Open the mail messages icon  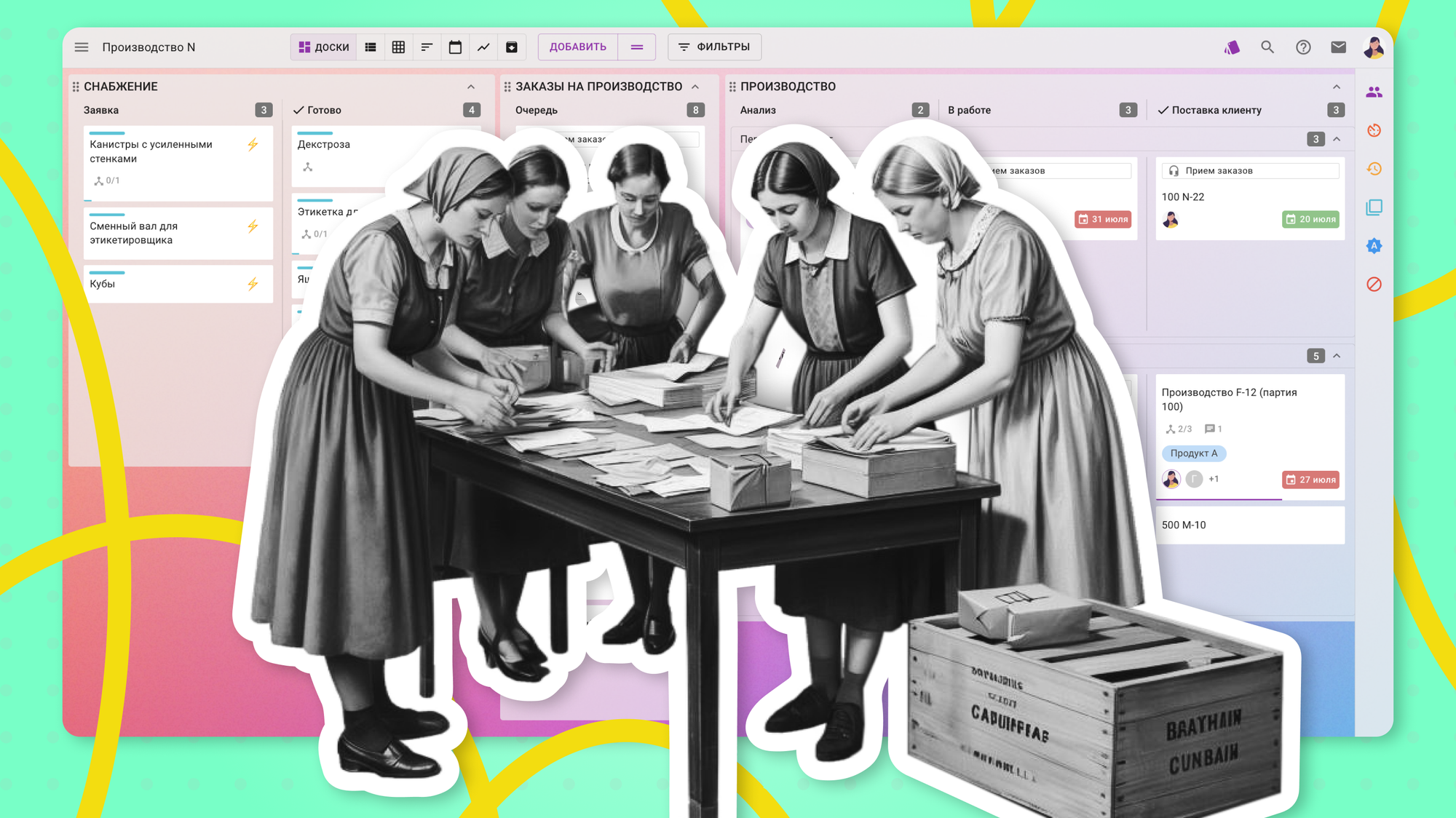coord(1338,47)
